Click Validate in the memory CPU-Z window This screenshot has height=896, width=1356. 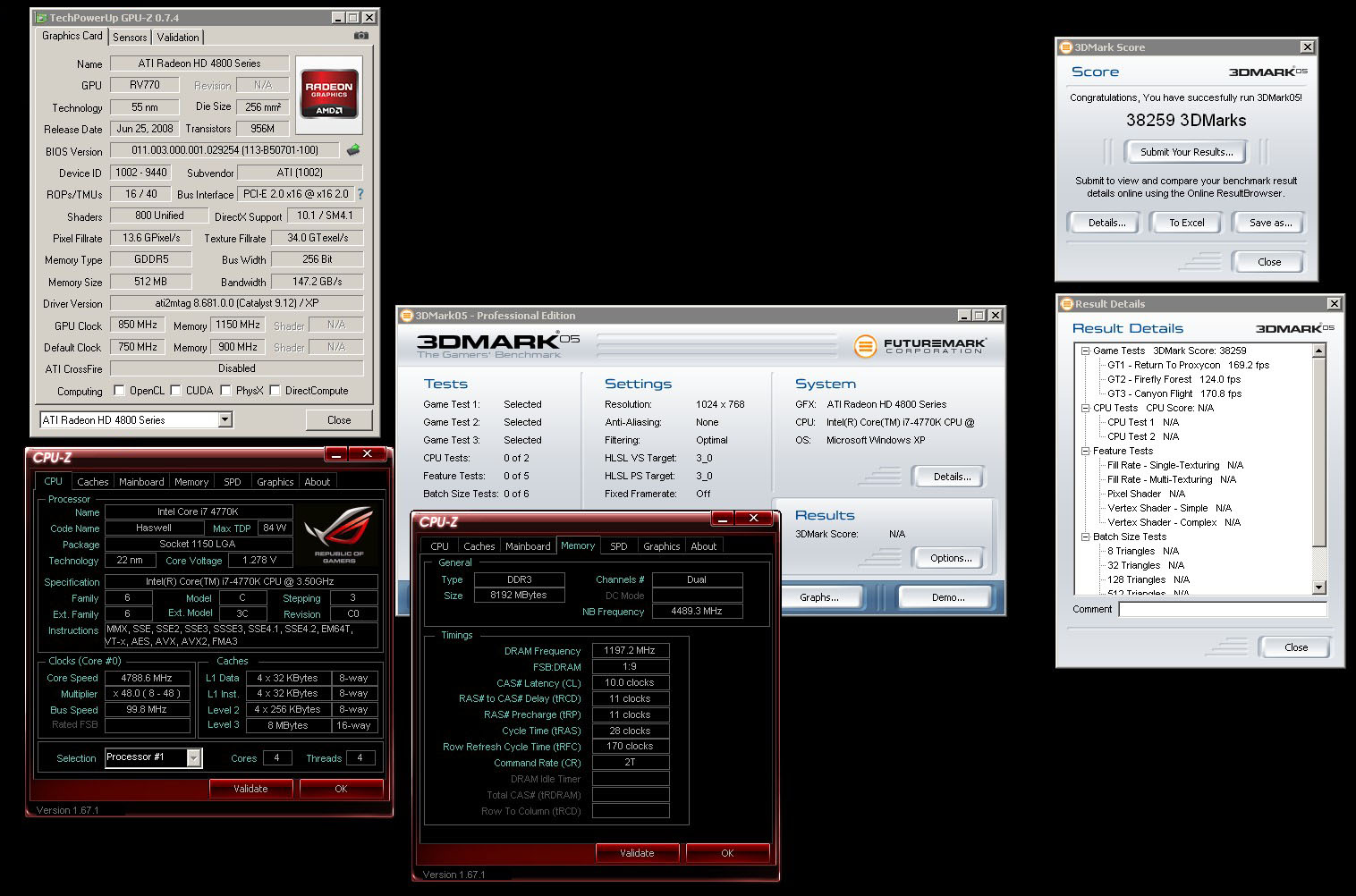(x=637, y=853)
